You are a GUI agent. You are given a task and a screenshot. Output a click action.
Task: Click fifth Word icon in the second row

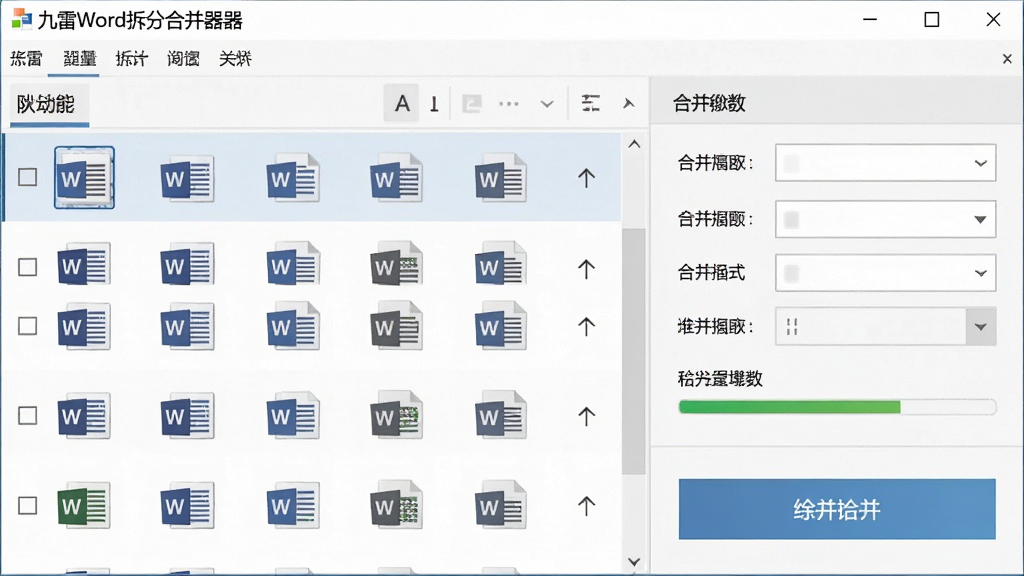[x=500, y=264]
